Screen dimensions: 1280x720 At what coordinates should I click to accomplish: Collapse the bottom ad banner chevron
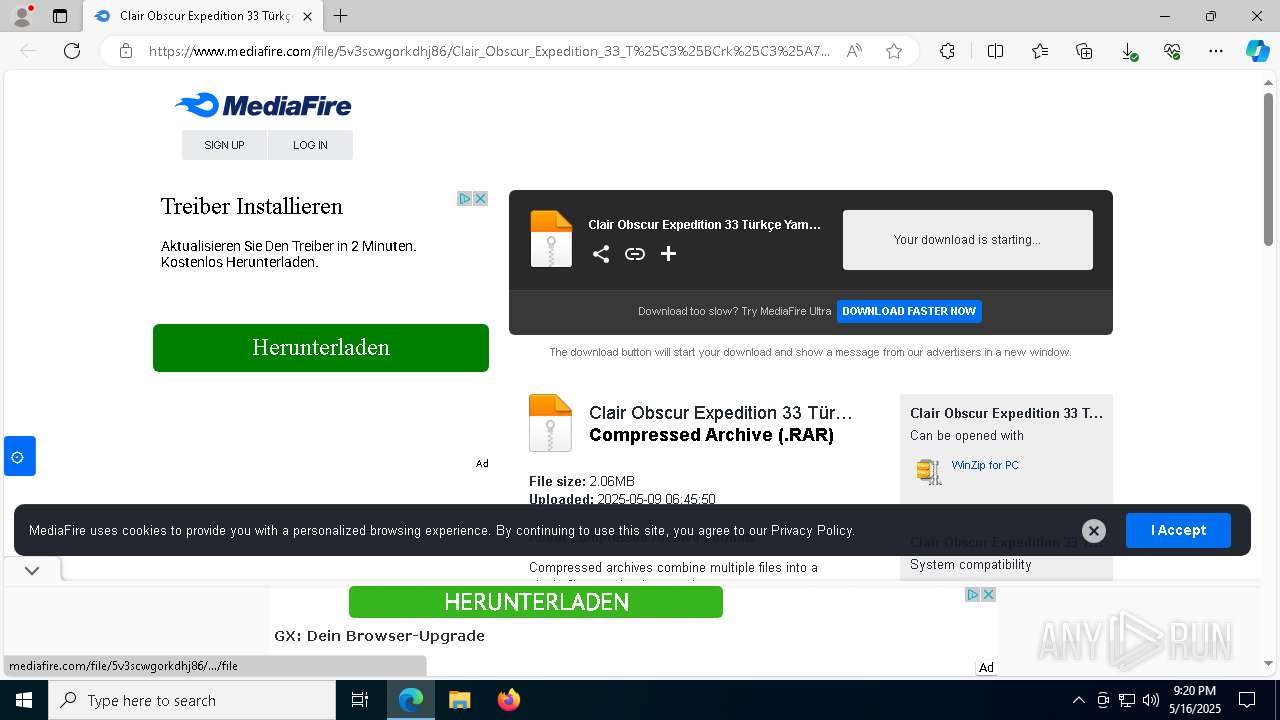[x=32, y=570]
